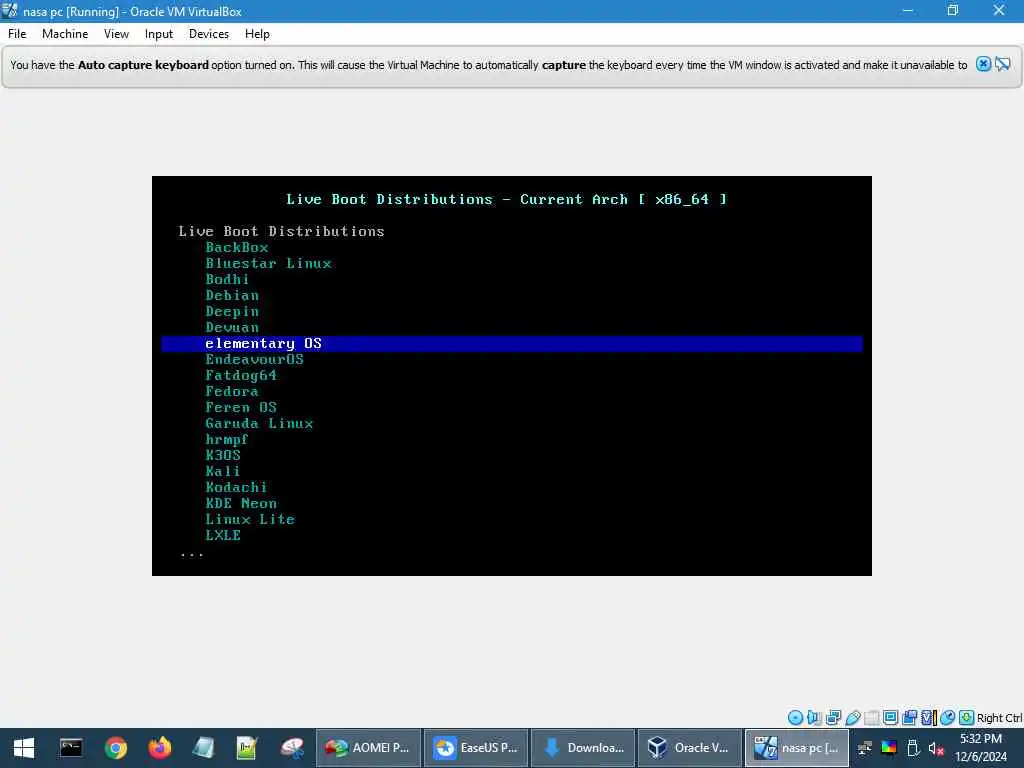Image resolution: width=1024 pixels, height=768 pixels.
Task: Click the Live Boot Distributions heading
Action: [x=281, y=231]
